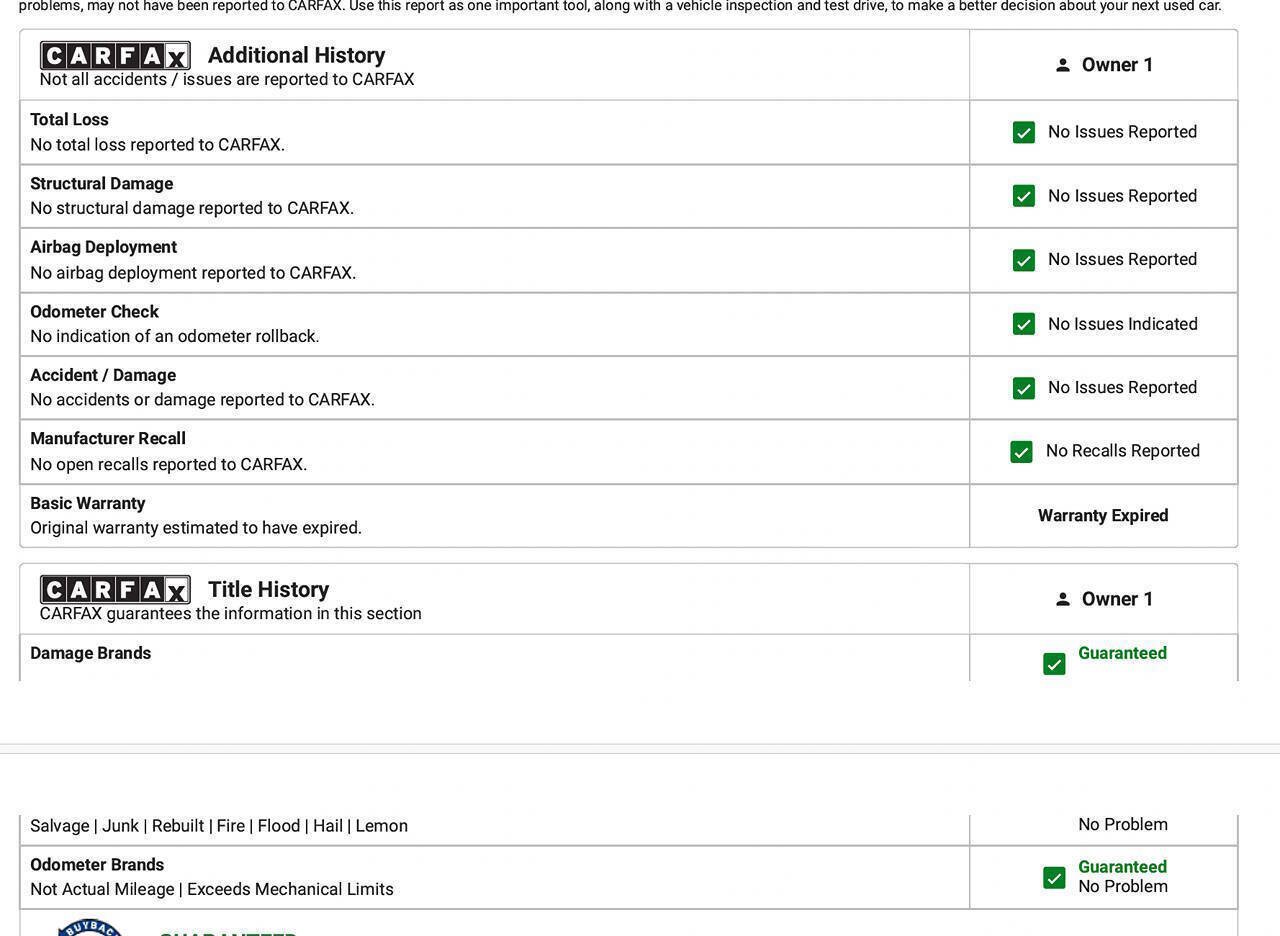Click the green check in the Structural Damage row
This screenshot has height=936, width=1280.
point(1024,196)
